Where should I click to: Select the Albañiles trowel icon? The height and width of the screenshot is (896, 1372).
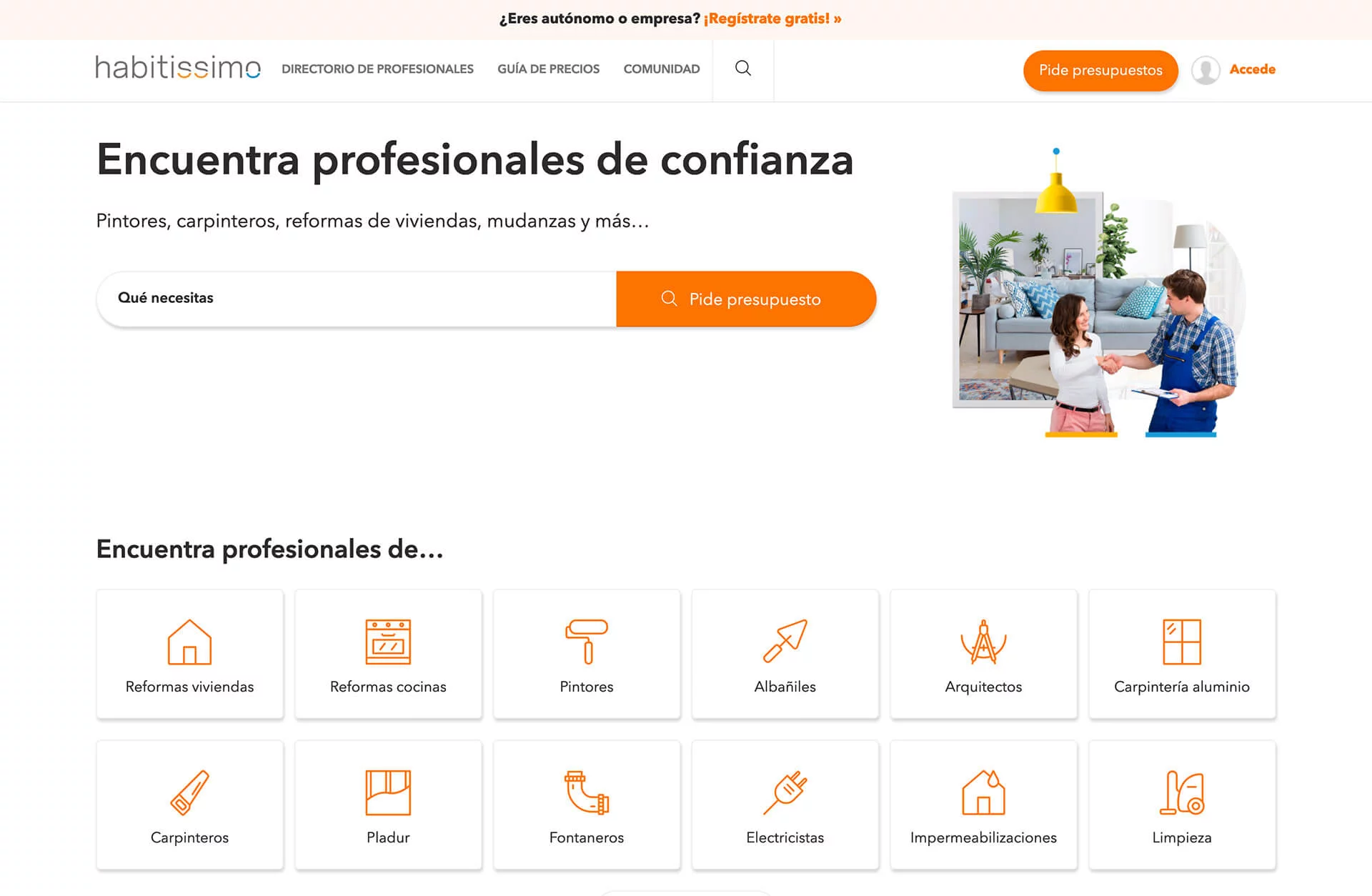(x=785, y=641)
